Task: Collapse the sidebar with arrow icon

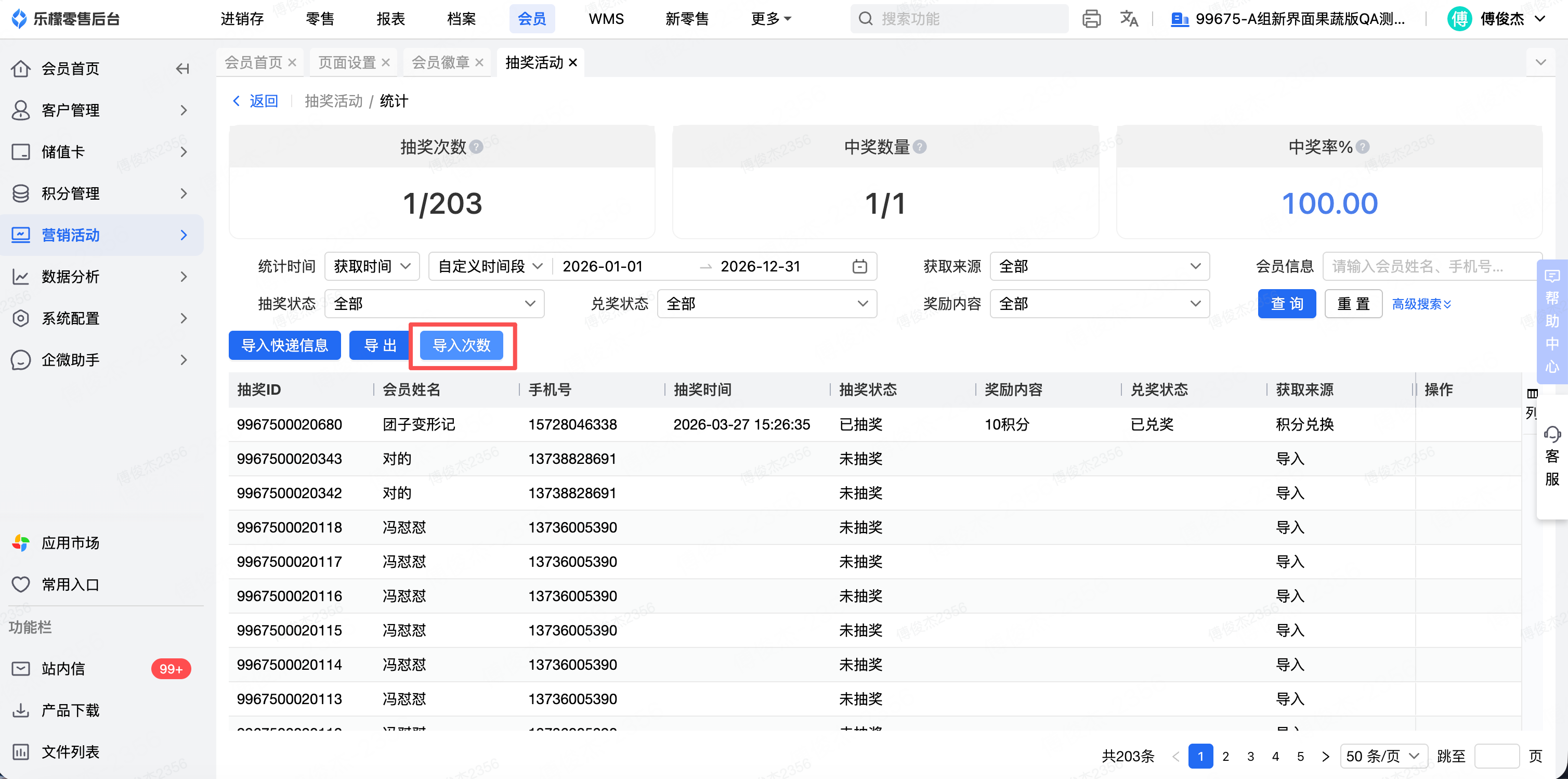Action: pyautogui.click(x=182, y=69)
